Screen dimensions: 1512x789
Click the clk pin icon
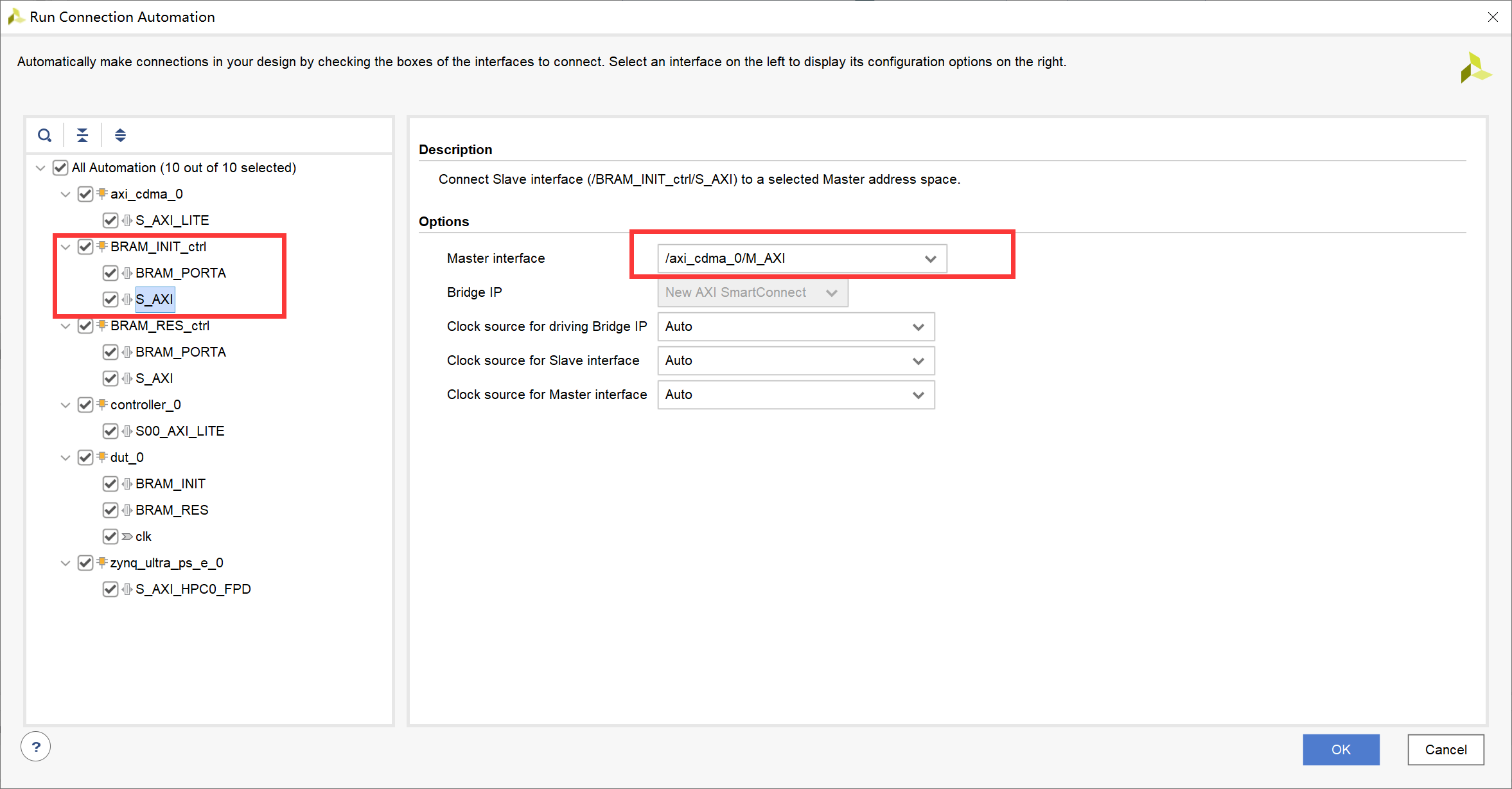(x=127, y=536)
